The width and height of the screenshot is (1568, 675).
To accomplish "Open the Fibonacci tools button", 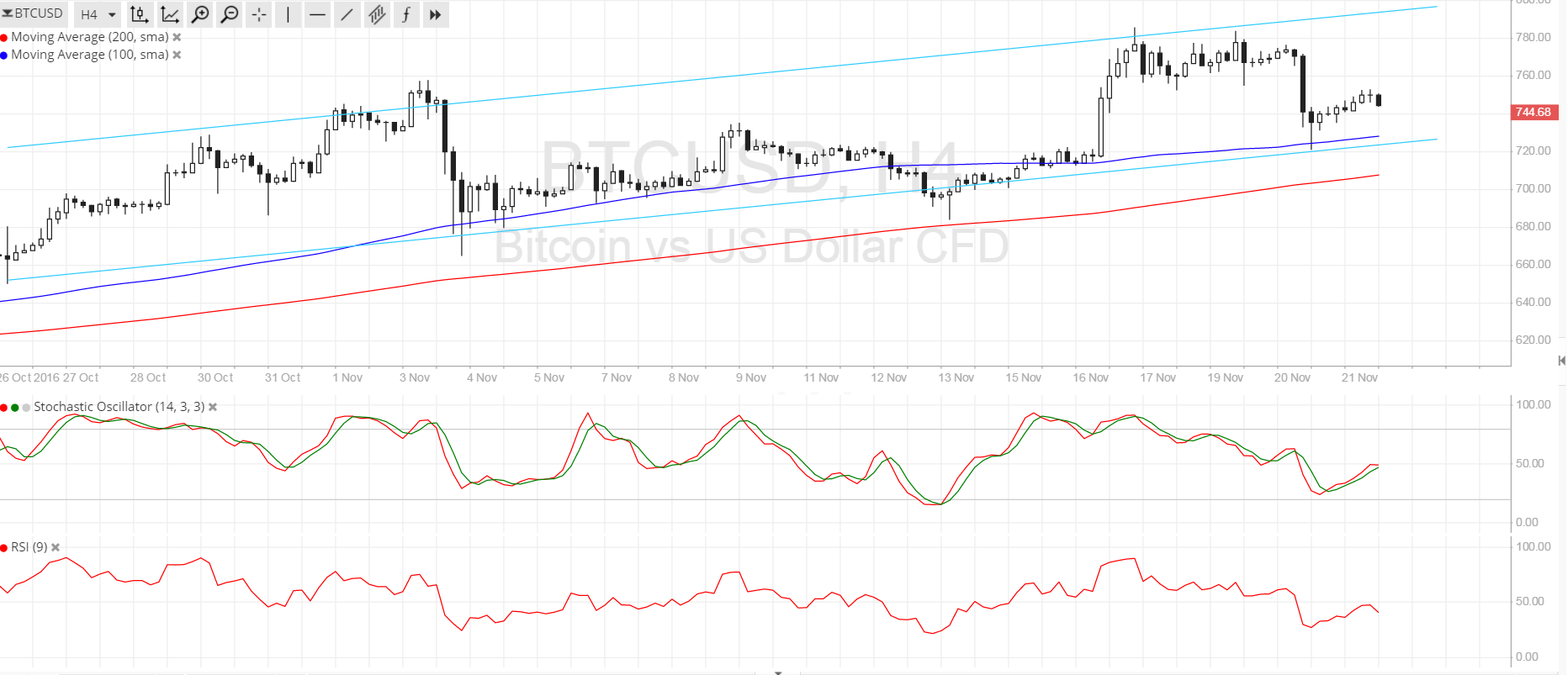I will 405,14.
